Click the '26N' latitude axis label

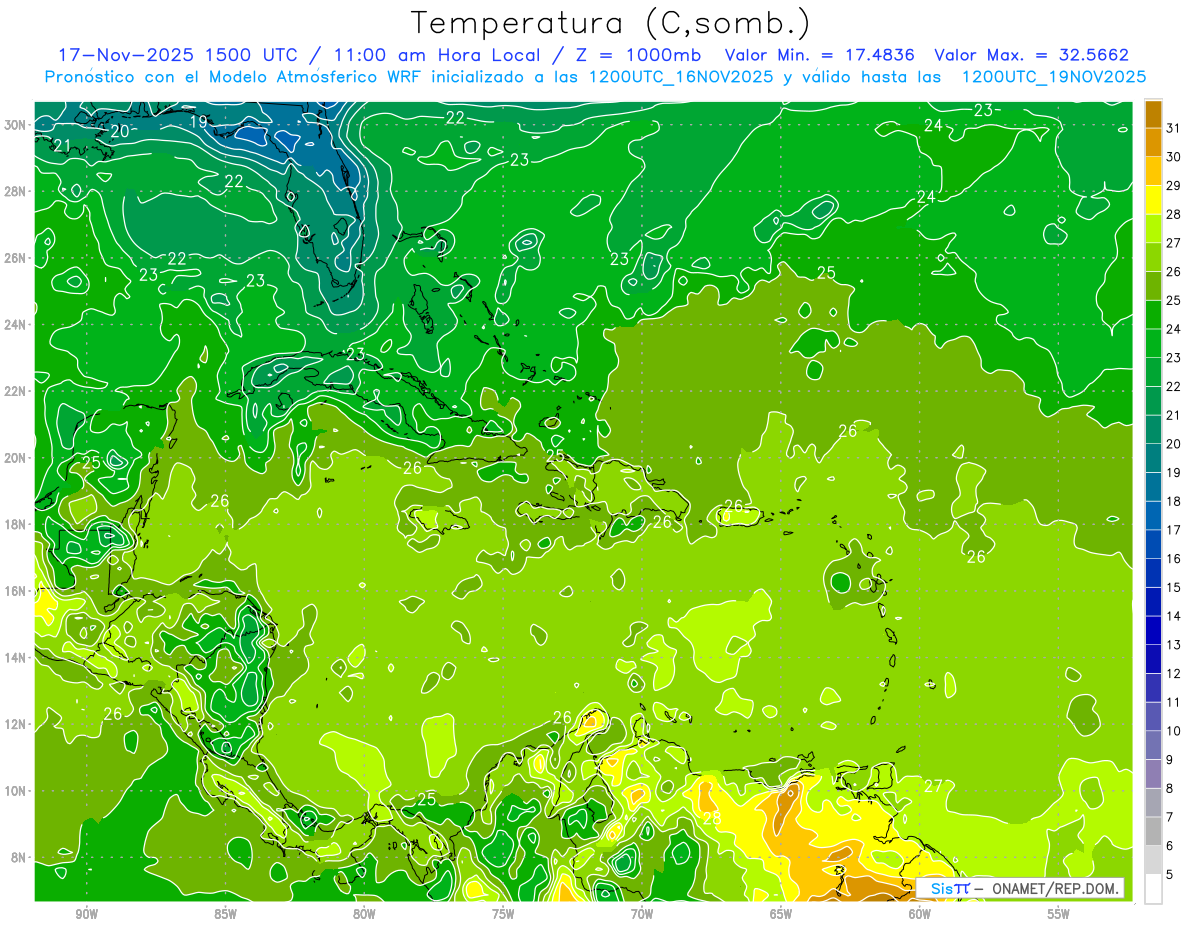pyautogui.click(x=15, y=258)
